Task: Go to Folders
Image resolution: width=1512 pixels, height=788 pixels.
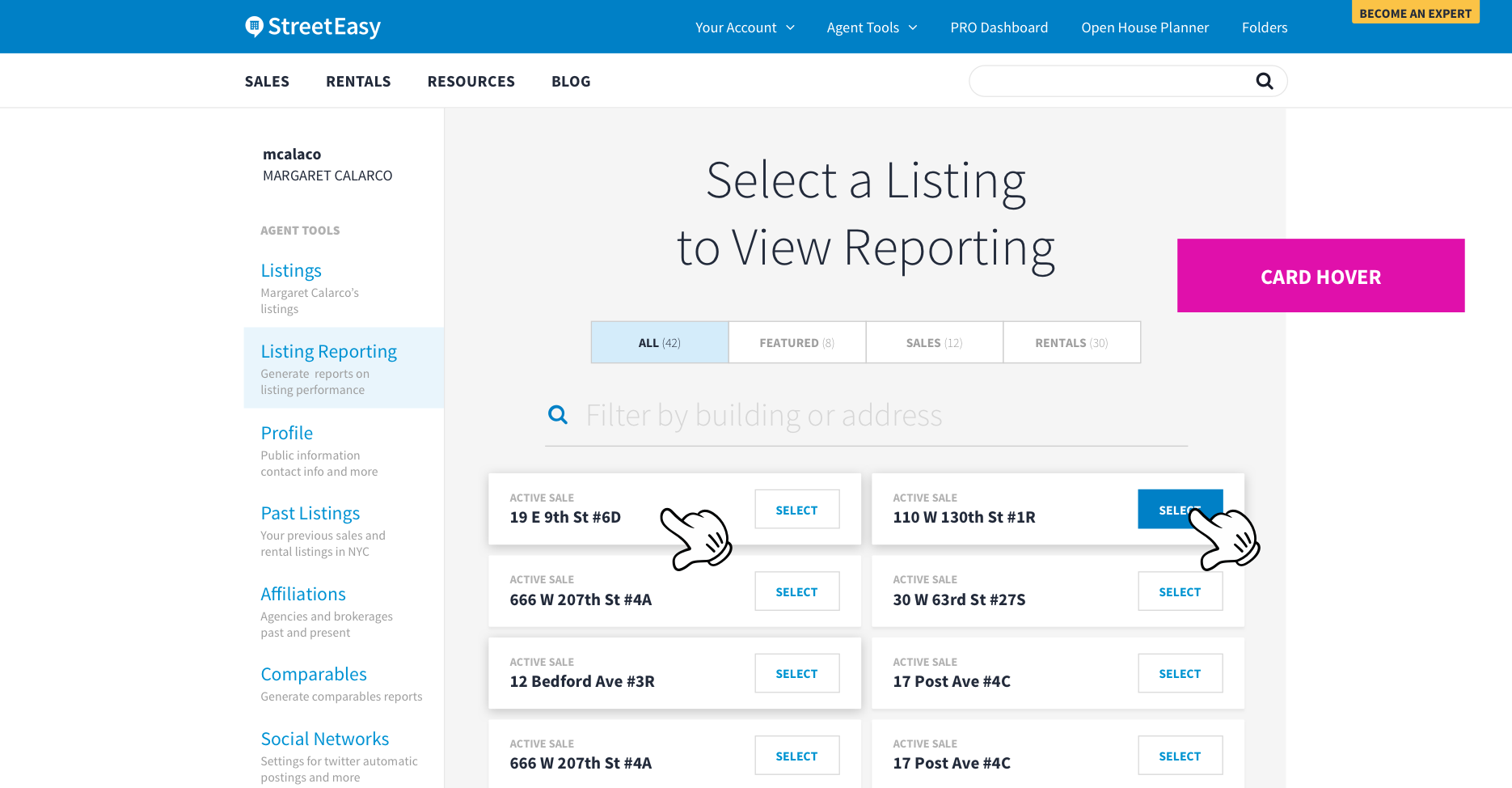Action: point(1265,28)
